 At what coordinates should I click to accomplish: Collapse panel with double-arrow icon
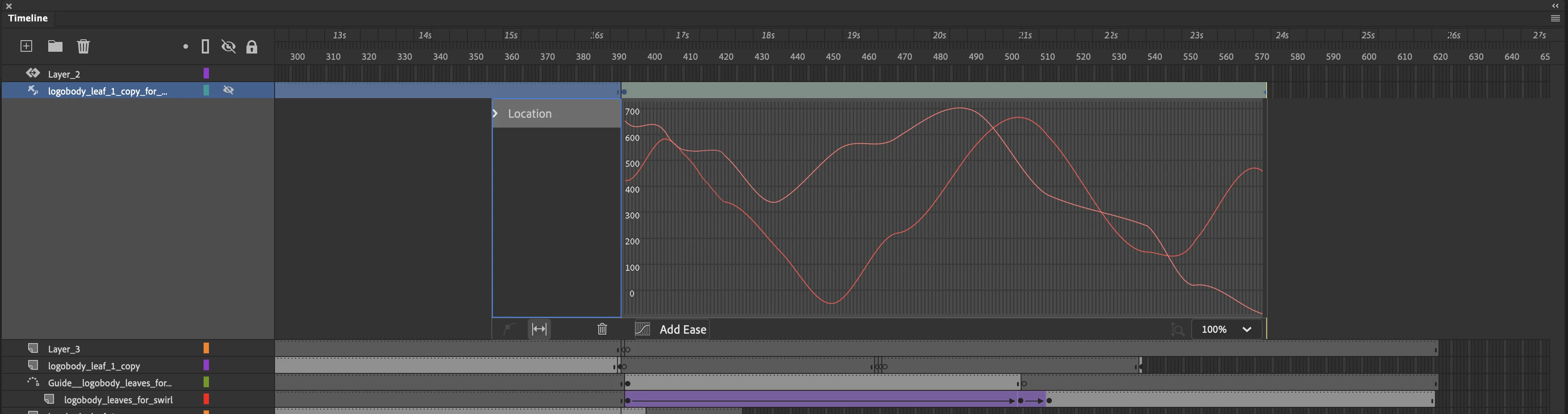[x=1555, y=5]
